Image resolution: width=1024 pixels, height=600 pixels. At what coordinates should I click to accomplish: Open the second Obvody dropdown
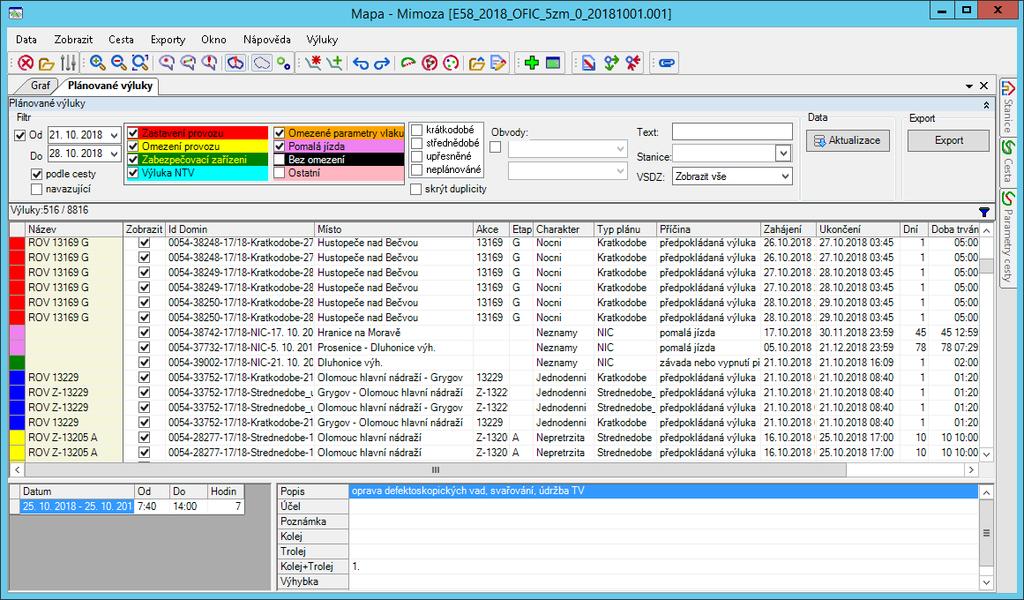pos(620,171)
